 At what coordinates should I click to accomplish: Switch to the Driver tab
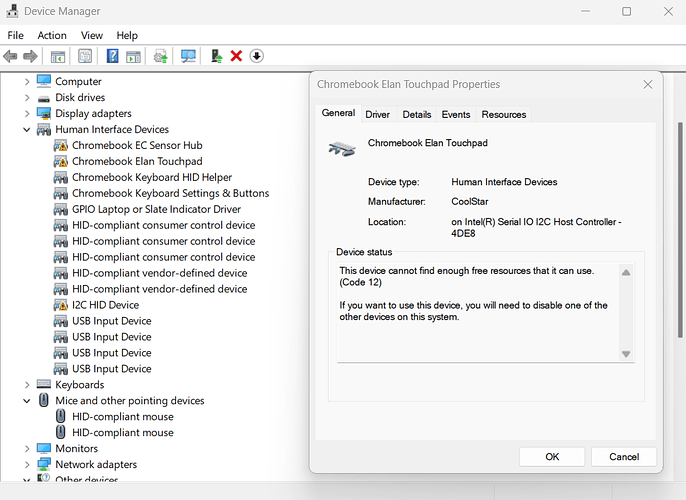pyautogui.click(x=377, y=115)
